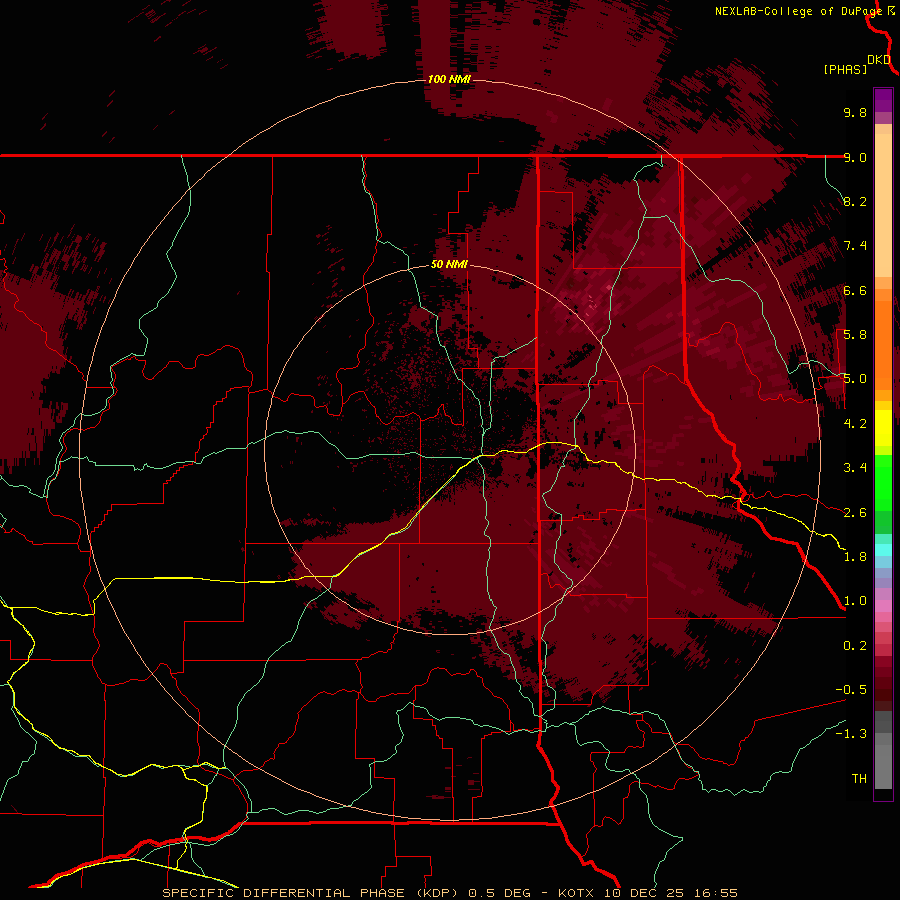Image resolution: width=900 pixels, height=900 pixels.
Task: Click the 1.0 legend value
Action: tap(855, 601)
